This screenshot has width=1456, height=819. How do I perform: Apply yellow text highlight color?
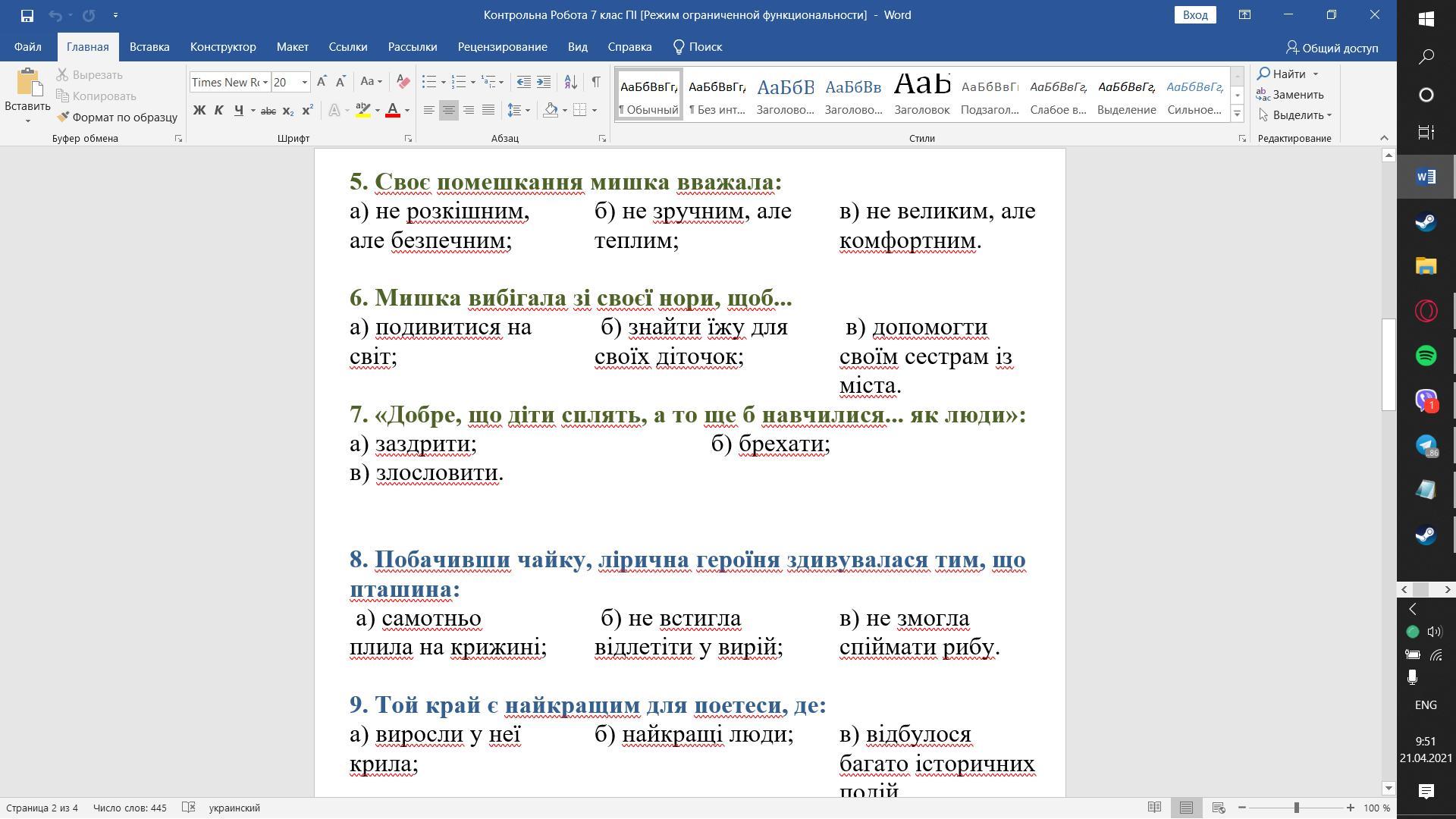[x=363, y=111]
